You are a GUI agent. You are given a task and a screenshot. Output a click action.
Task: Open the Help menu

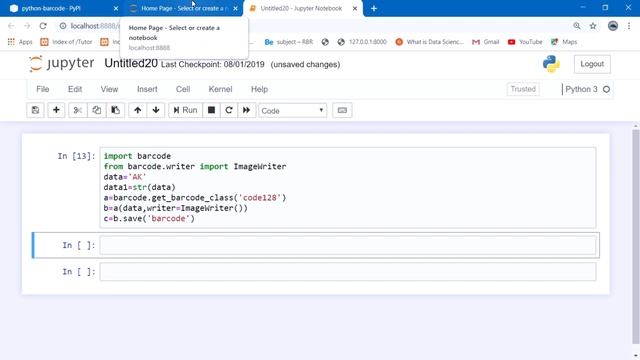(260, 89)
